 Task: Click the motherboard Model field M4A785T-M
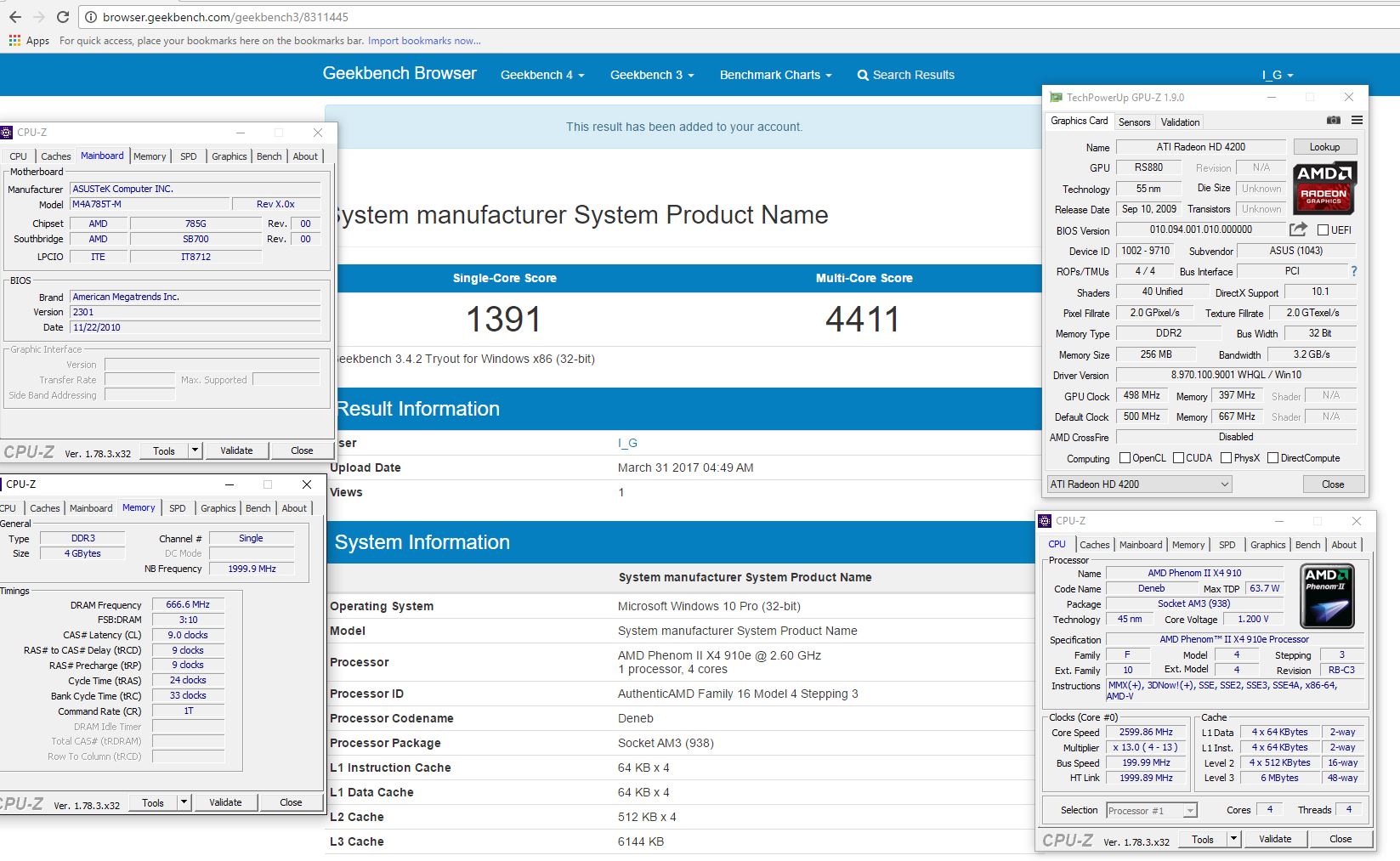pyautogui.click(x=150, y=204)
